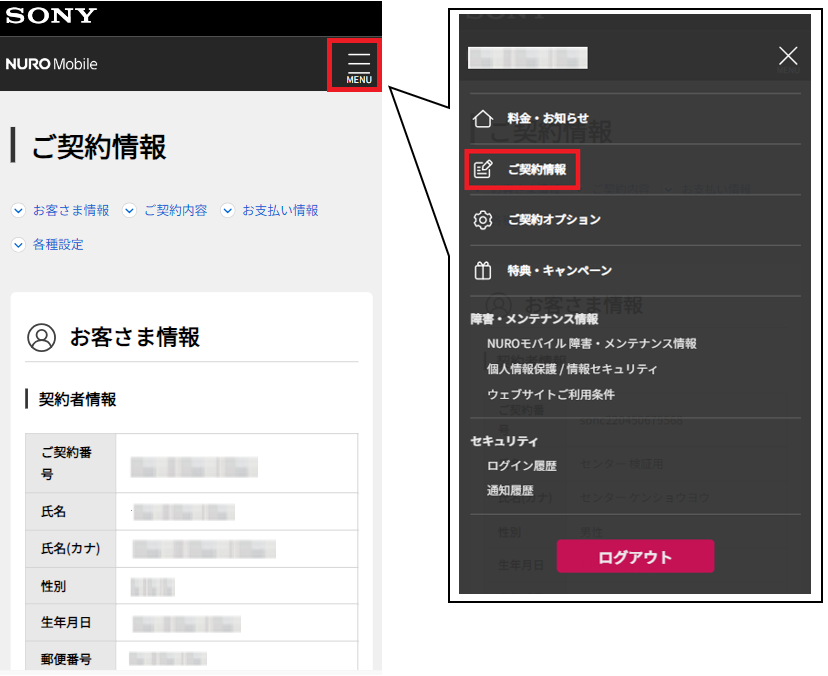Open the お客さま情報 anchor link
This screenshot has width=828, height=676.
click(71, 210)
